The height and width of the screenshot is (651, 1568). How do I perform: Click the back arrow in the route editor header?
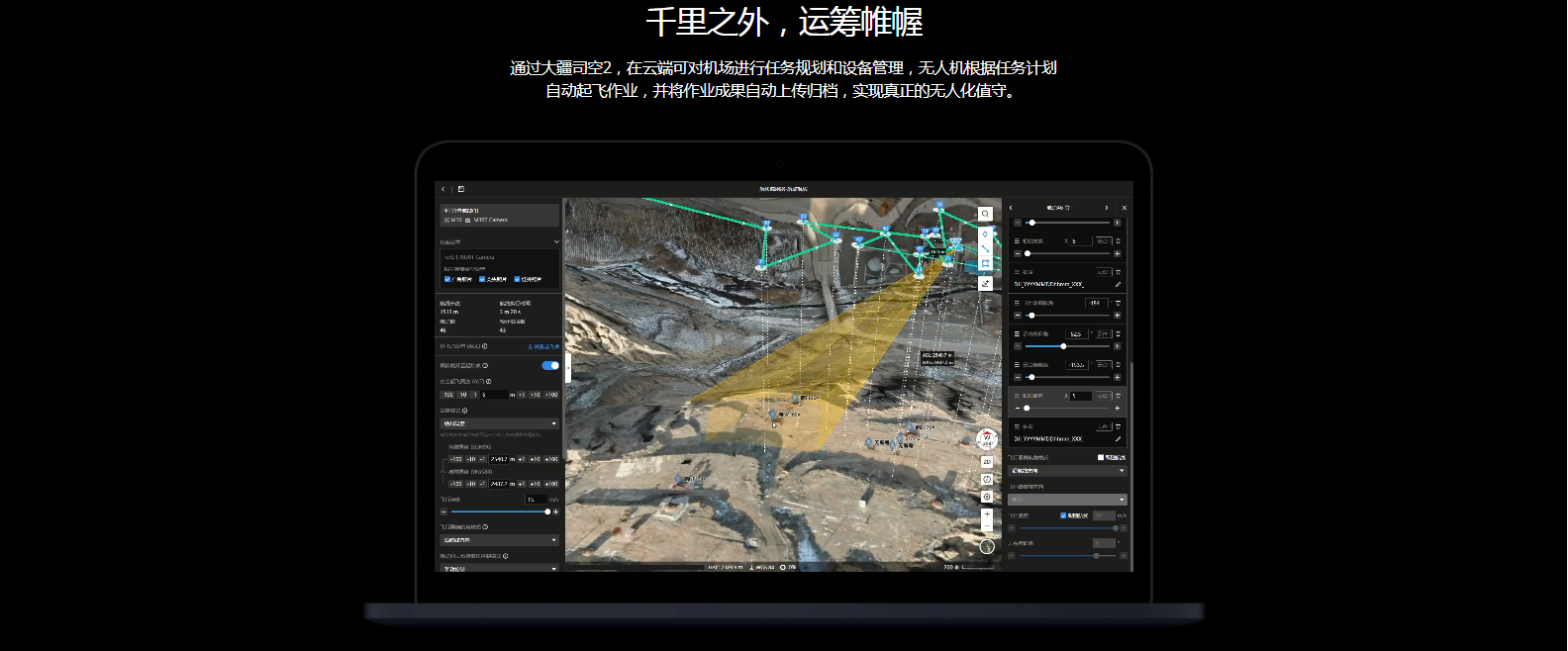point(443,189)
